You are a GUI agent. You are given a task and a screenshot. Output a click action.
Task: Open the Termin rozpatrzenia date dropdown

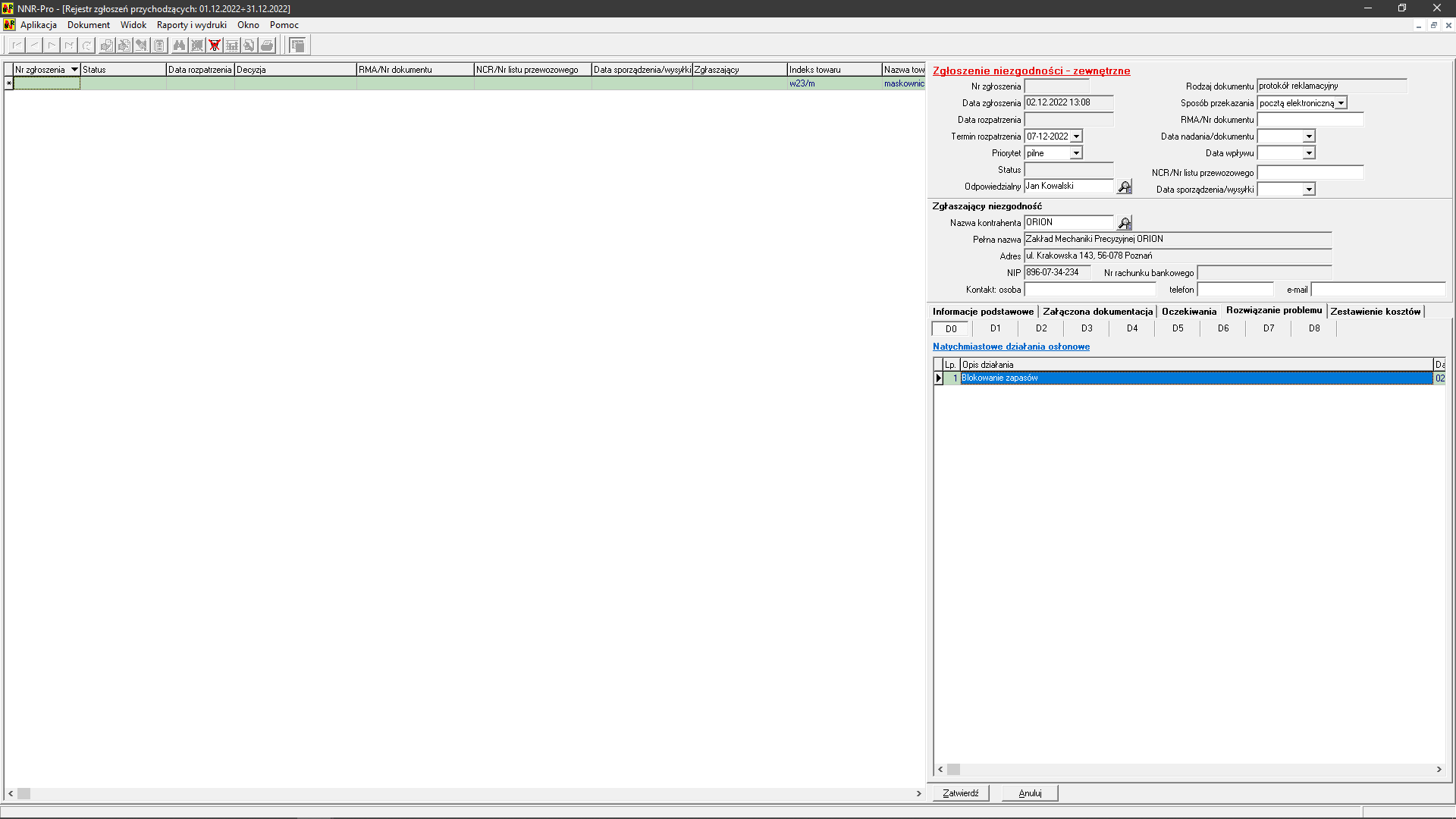click(1076, 136)
